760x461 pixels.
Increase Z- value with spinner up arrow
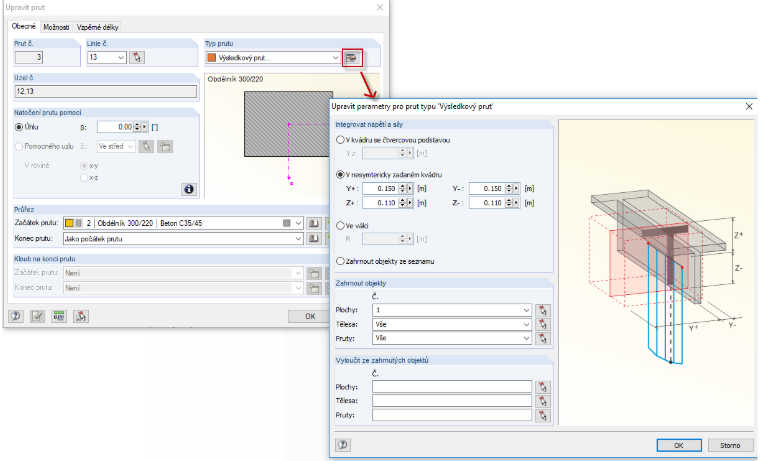click(509, 200)
